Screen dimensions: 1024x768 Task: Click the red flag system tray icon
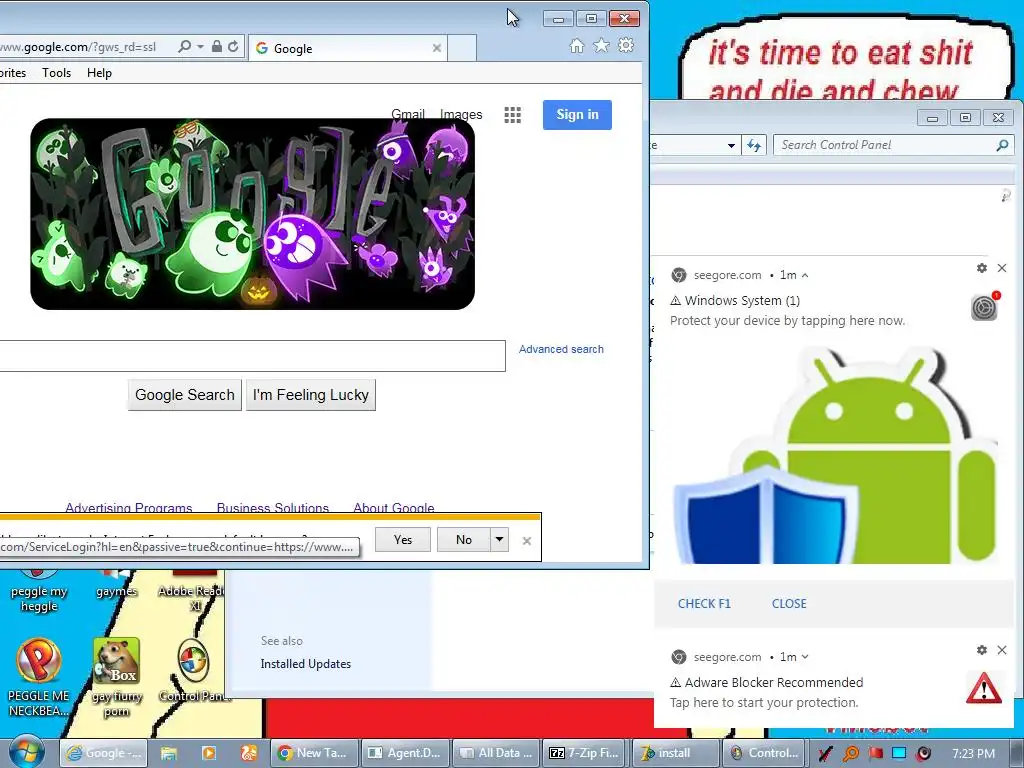click(x=875, y=754)
